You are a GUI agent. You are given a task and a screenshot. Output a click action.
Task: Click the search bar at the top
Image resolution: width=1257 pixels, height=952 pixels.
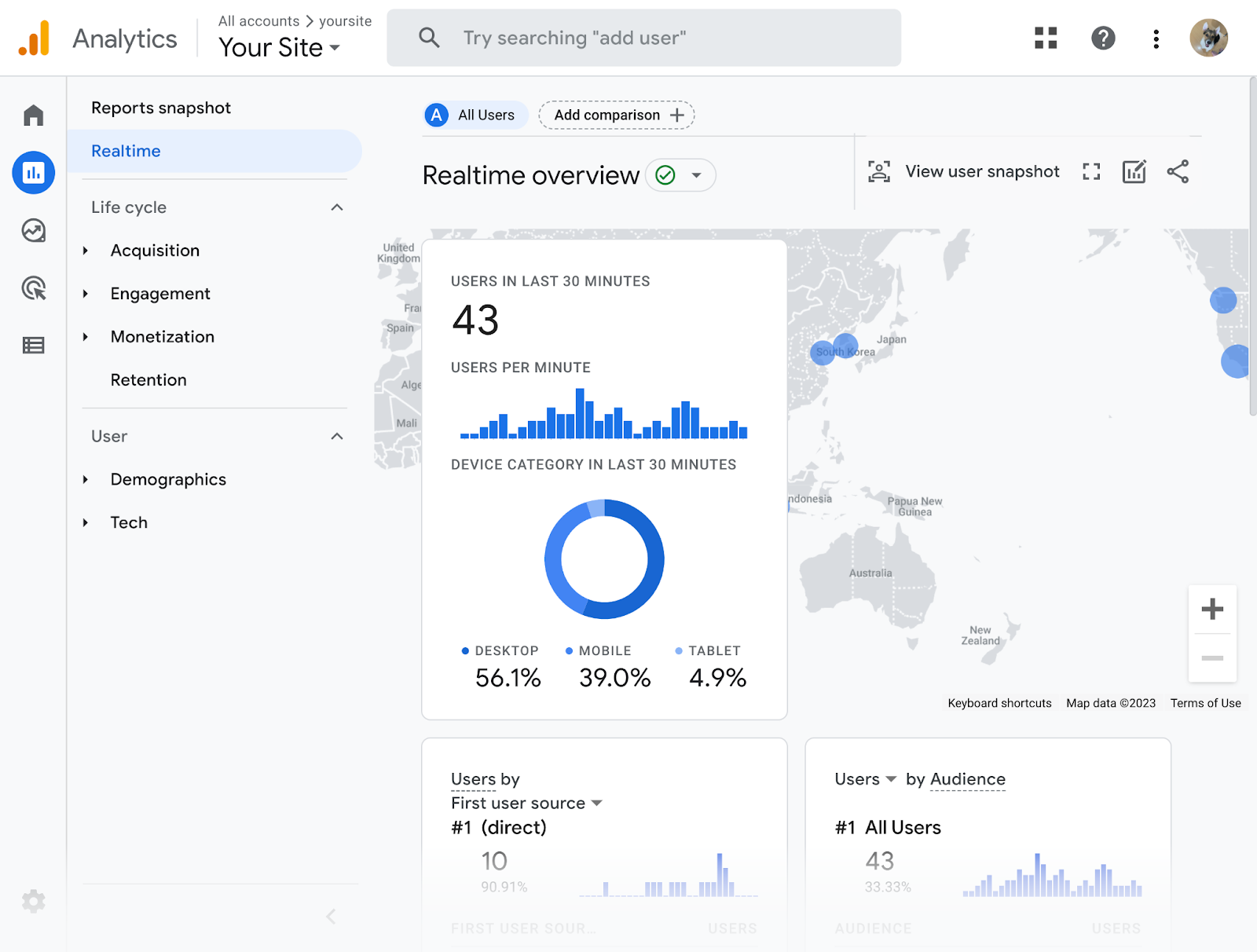tap(643, 38)
